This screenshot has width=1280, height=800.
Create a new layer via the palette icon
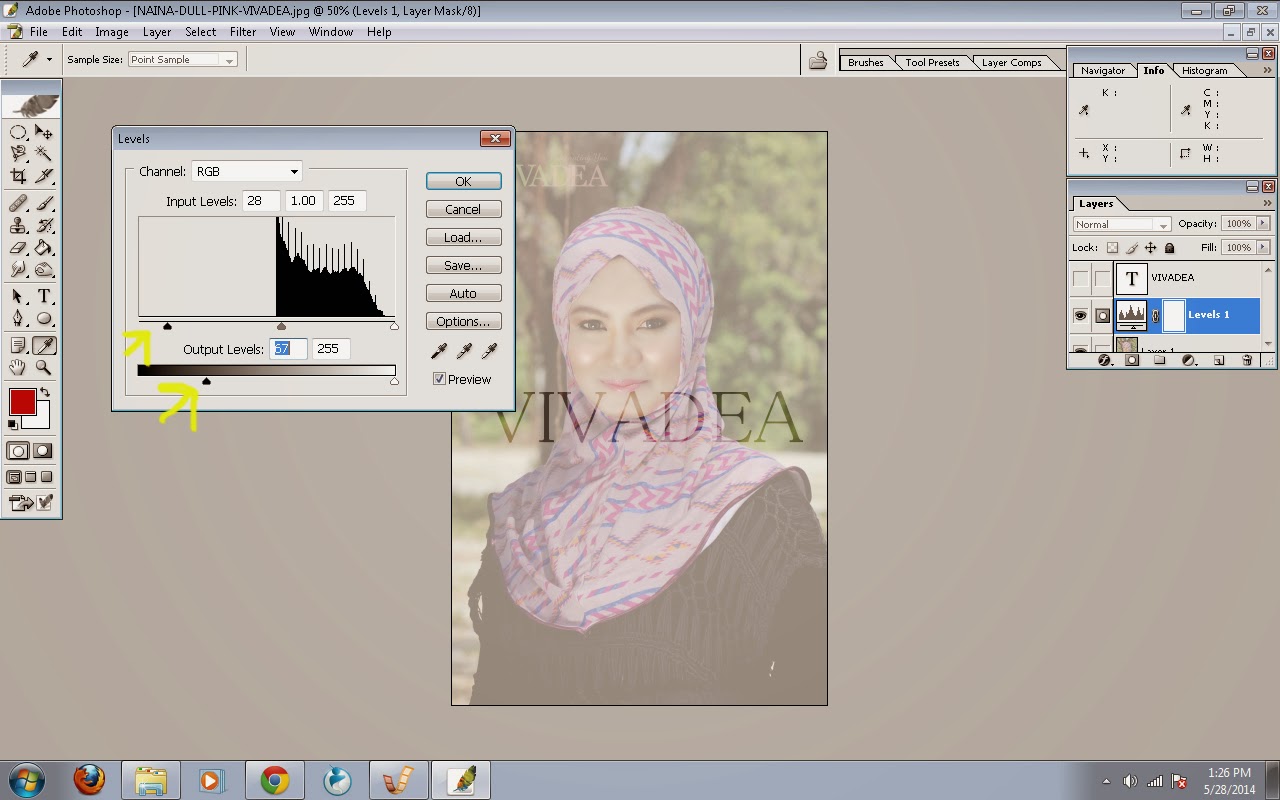pos(1219,360)
